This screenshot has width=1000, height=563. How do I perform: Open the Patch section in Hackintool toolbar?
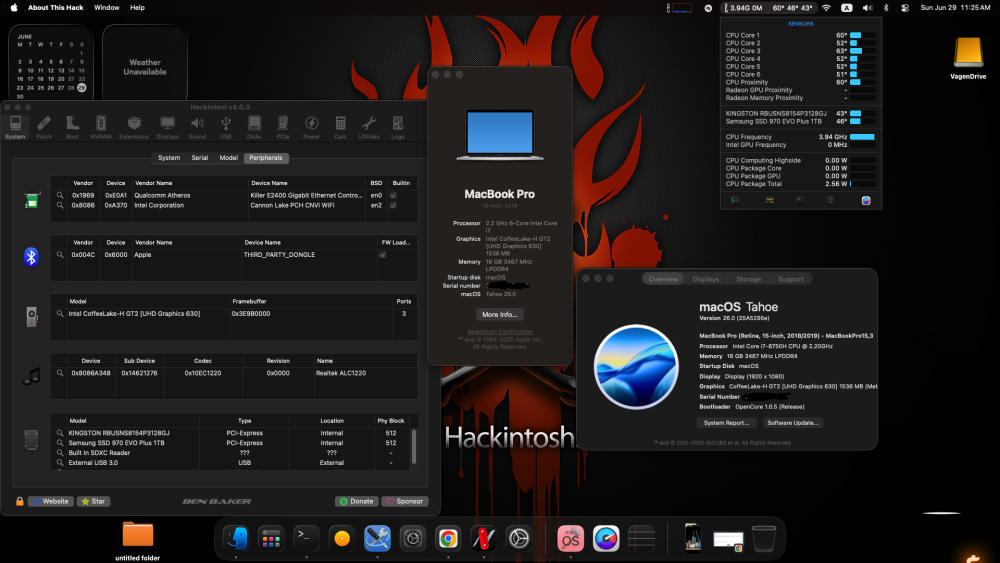pyautogui.click(x=44, y=127)
